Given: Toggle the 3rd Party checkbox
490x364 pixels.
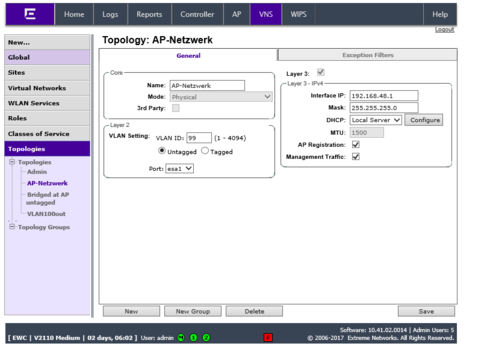Looking at the screenshot, I should (176, 108).
